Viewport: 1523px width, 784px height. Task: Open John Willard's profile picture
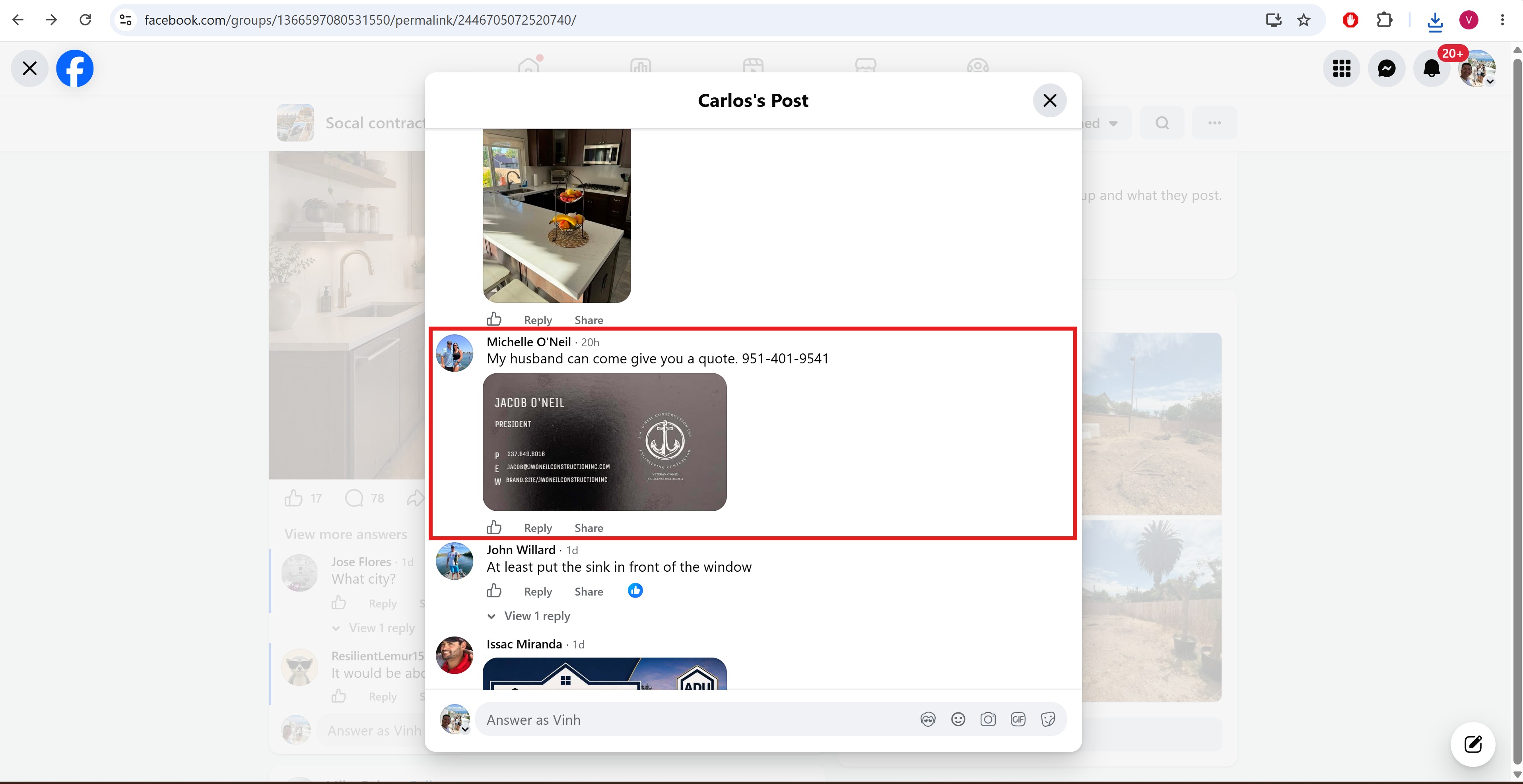[454, 561]
